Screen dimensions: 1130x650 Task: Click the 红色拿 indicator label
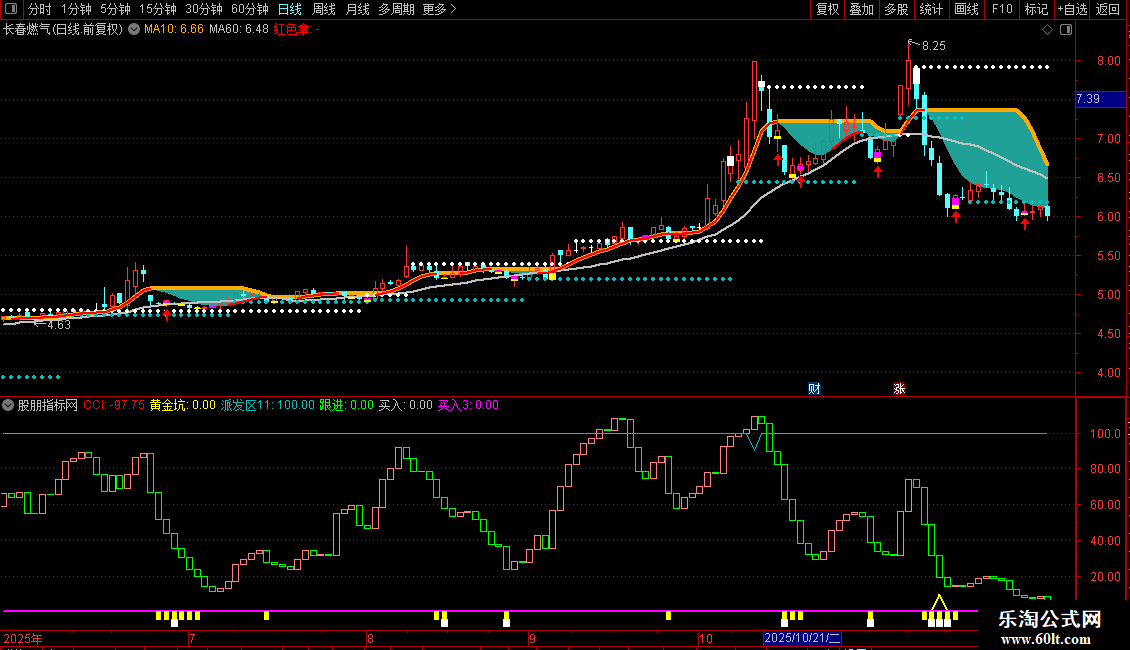296,29
